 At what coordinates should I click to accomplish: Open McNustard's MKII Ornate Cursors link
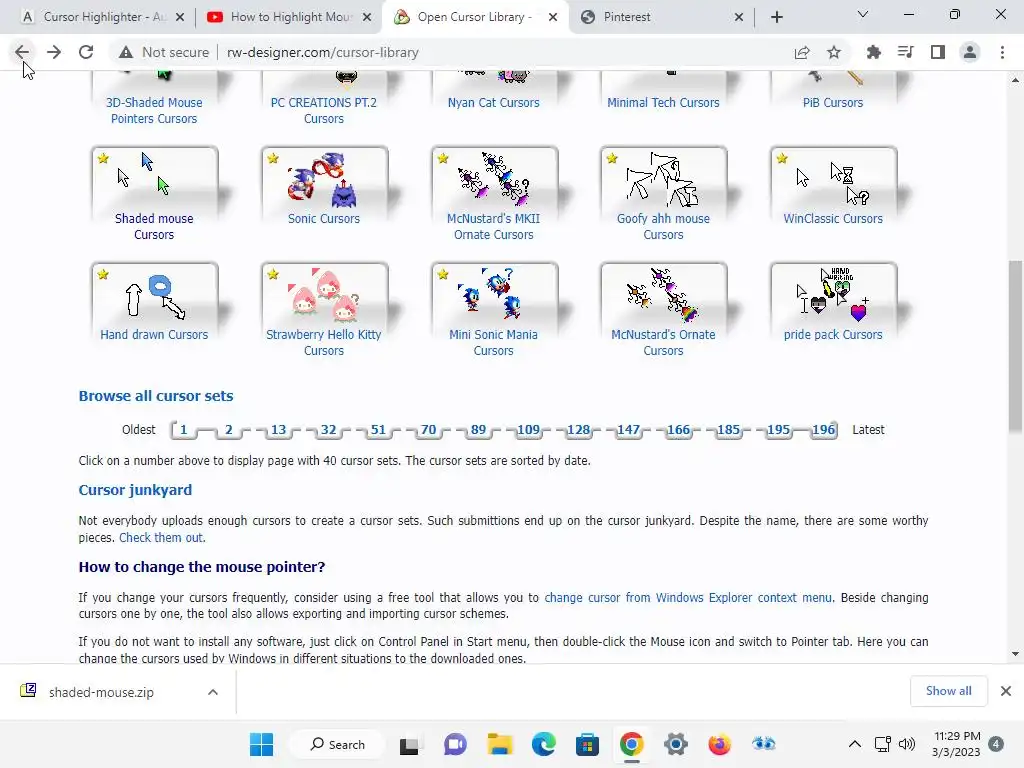pos(494,227)
